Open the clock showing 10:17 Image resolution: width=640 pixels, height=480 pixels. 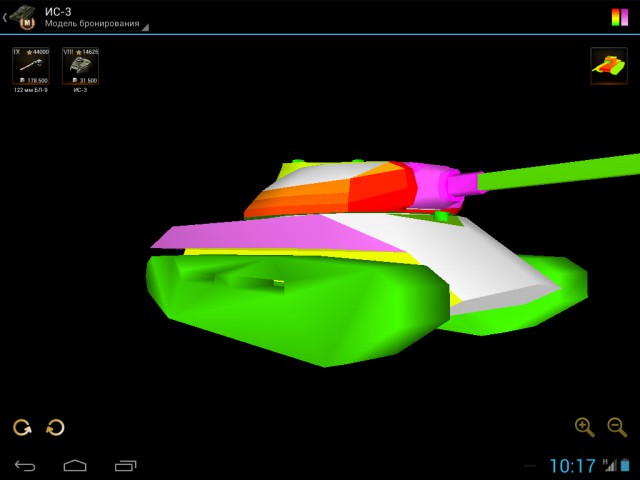pos(573,466)
